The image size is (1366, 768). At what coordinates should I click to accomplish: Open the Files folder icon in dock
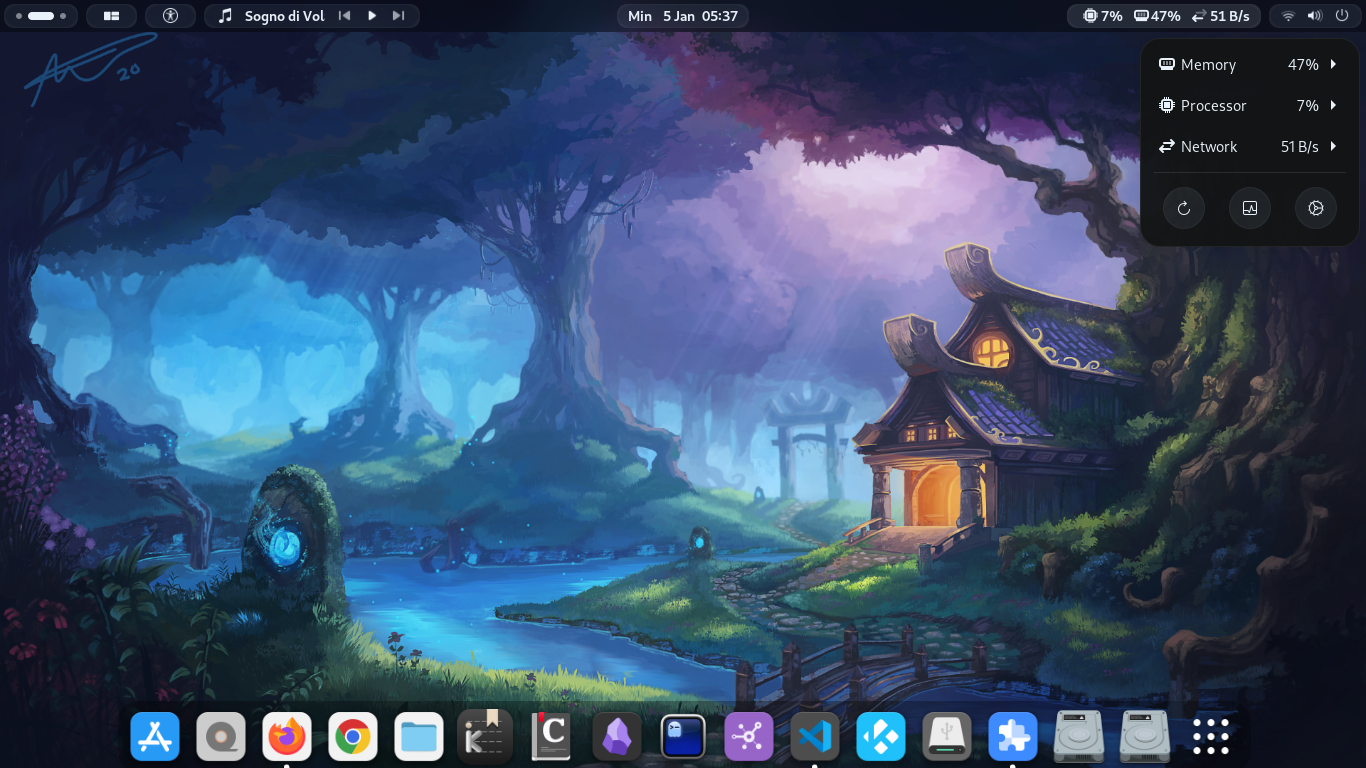tap(419, 737)
